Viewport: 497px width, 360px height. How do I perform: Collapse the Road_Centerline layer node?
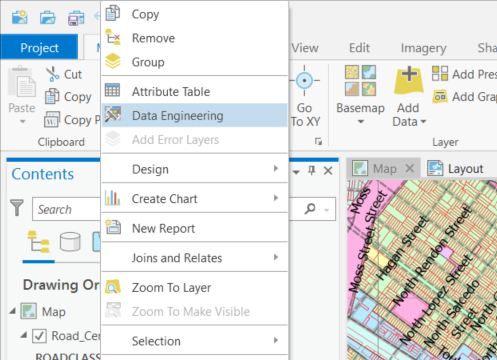[x=24, y=335]
